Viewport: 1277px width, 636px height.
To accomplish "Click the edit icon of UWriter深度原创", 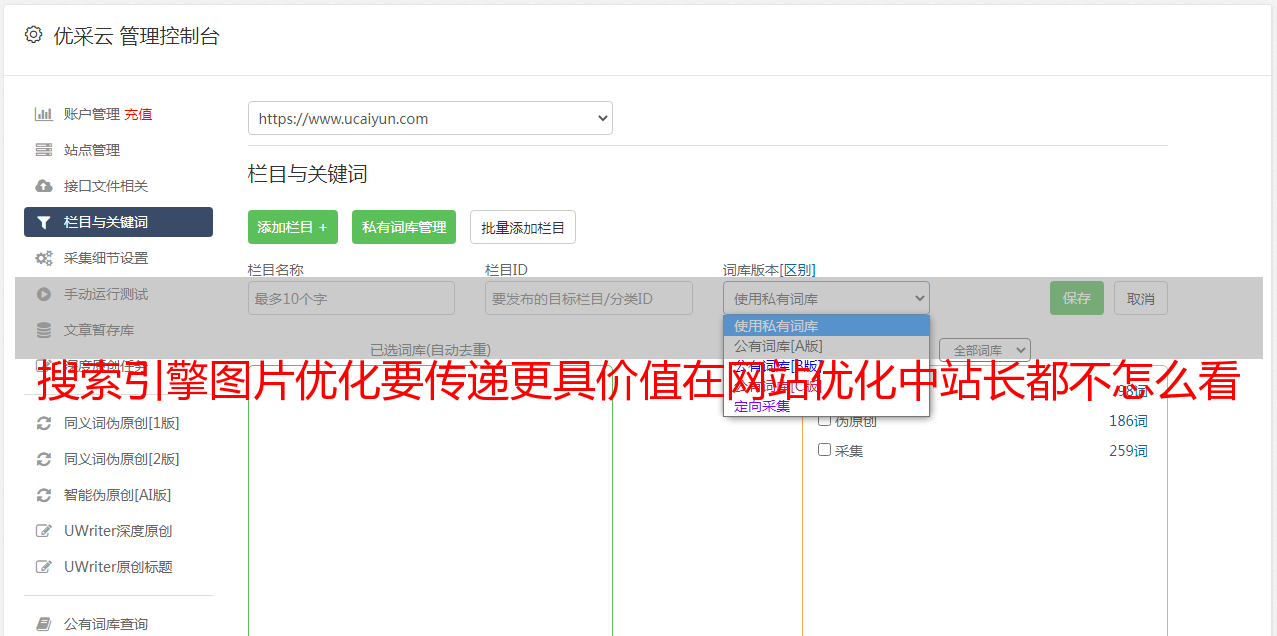I will click(44, 531).
